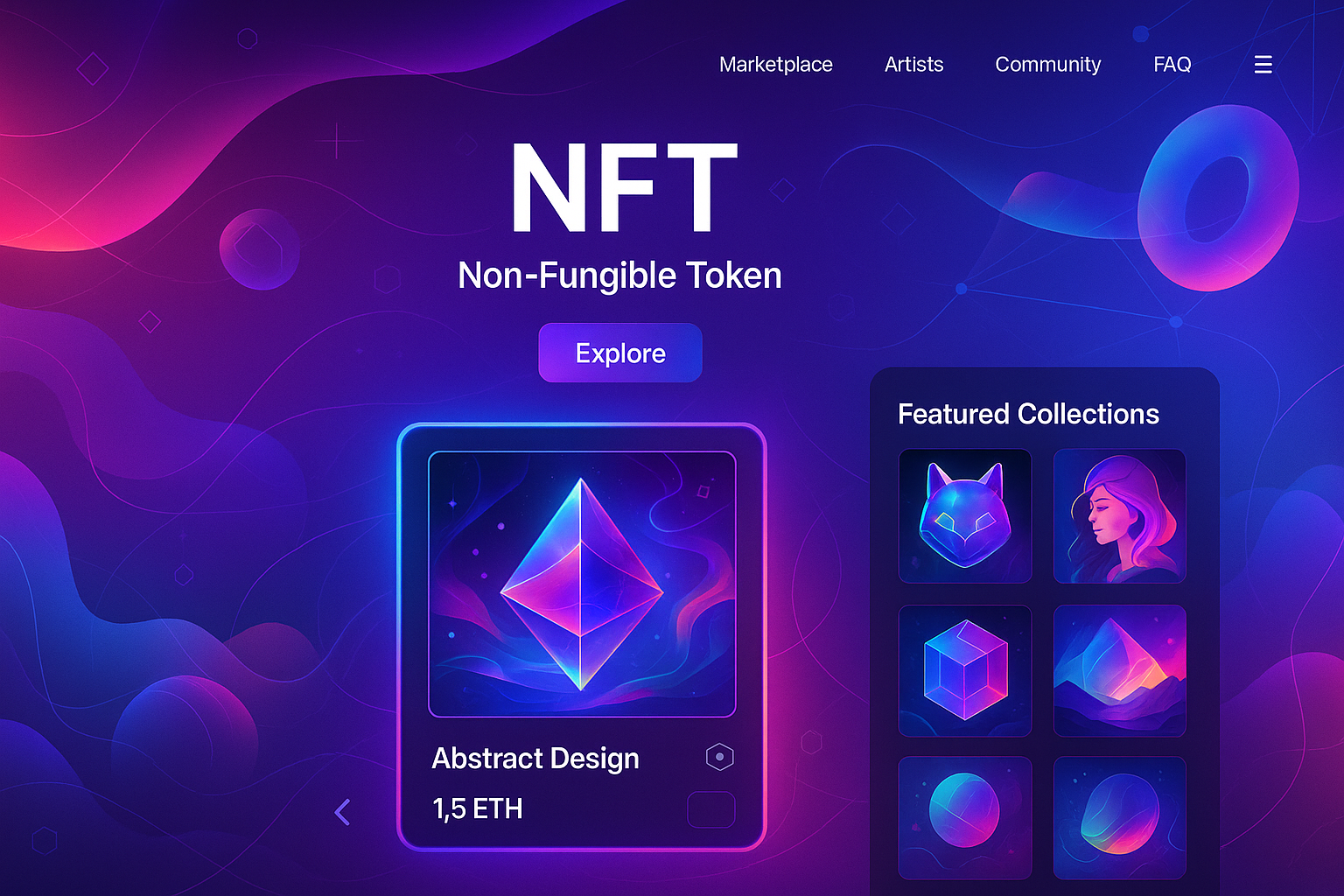1344x896 pixels.
Task: Open the woman portrait collection thumbnail
Action: (1120, 515)
